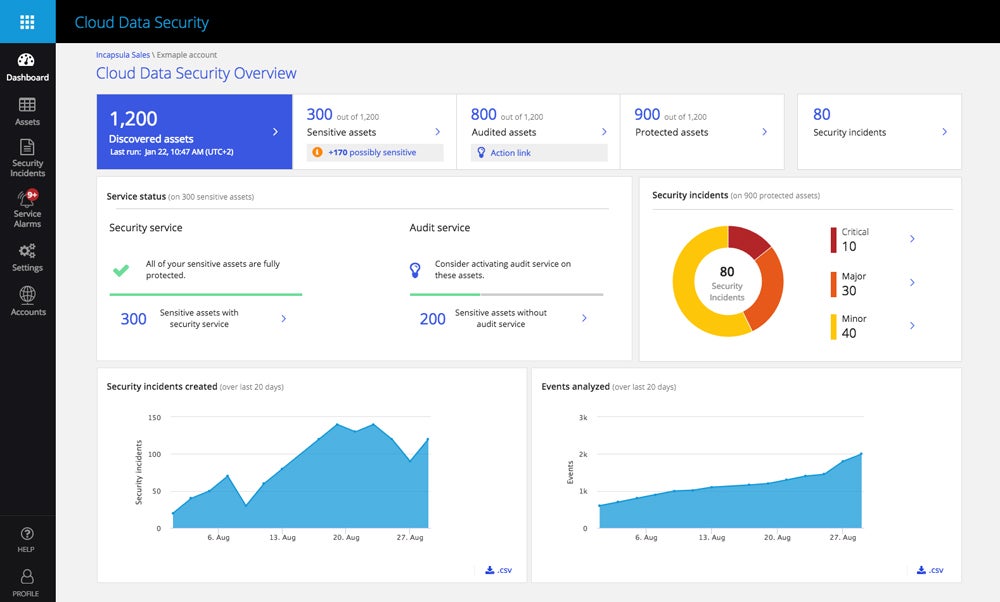Screen dimensions: 1000x602
Task: Select the Assets sidebar icon
Action: tap(27, 110)
